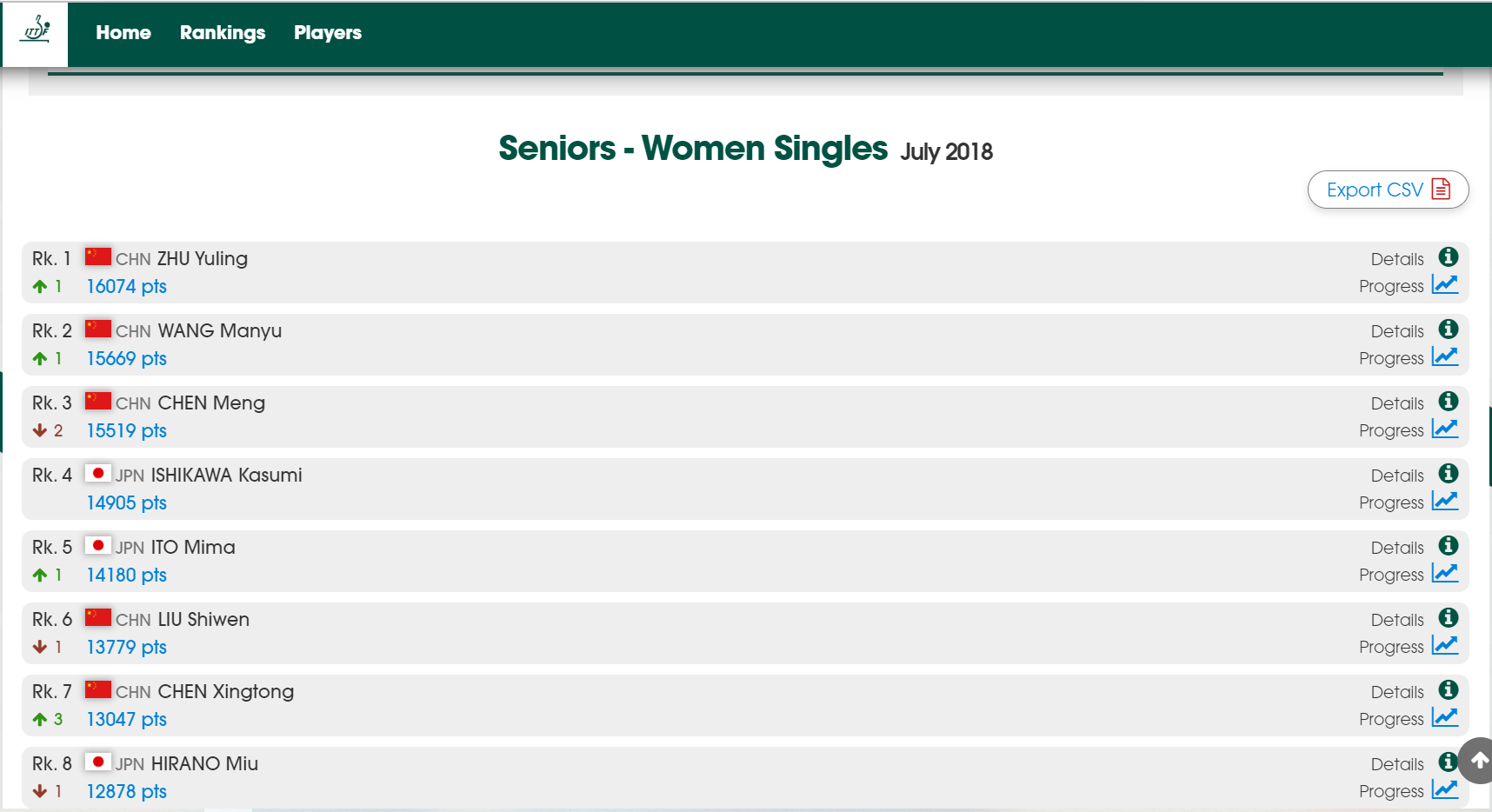Open the Rankings menu
This screenshot has height=812, width=1492.
(223, 33)
